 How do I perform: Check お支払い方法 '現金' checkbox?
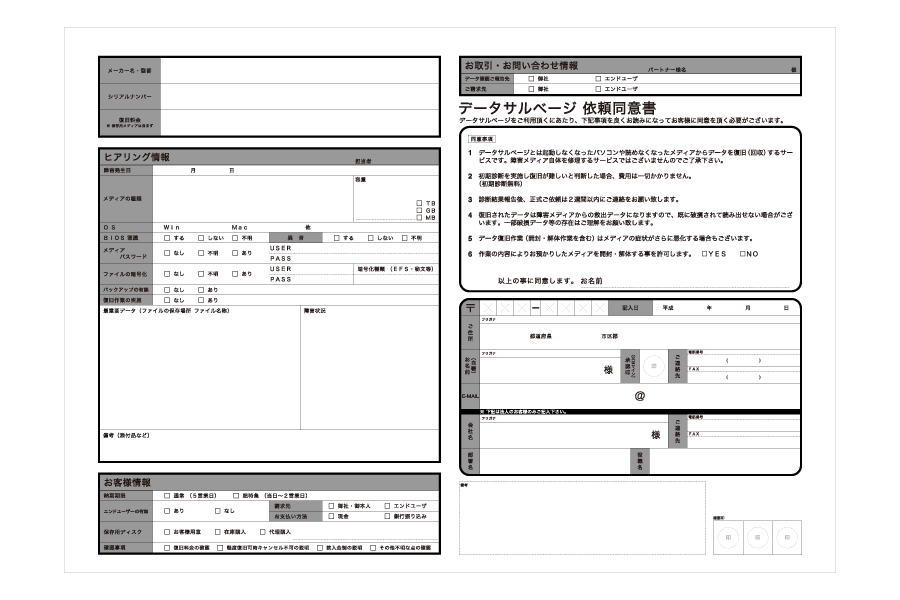point(330,517)
